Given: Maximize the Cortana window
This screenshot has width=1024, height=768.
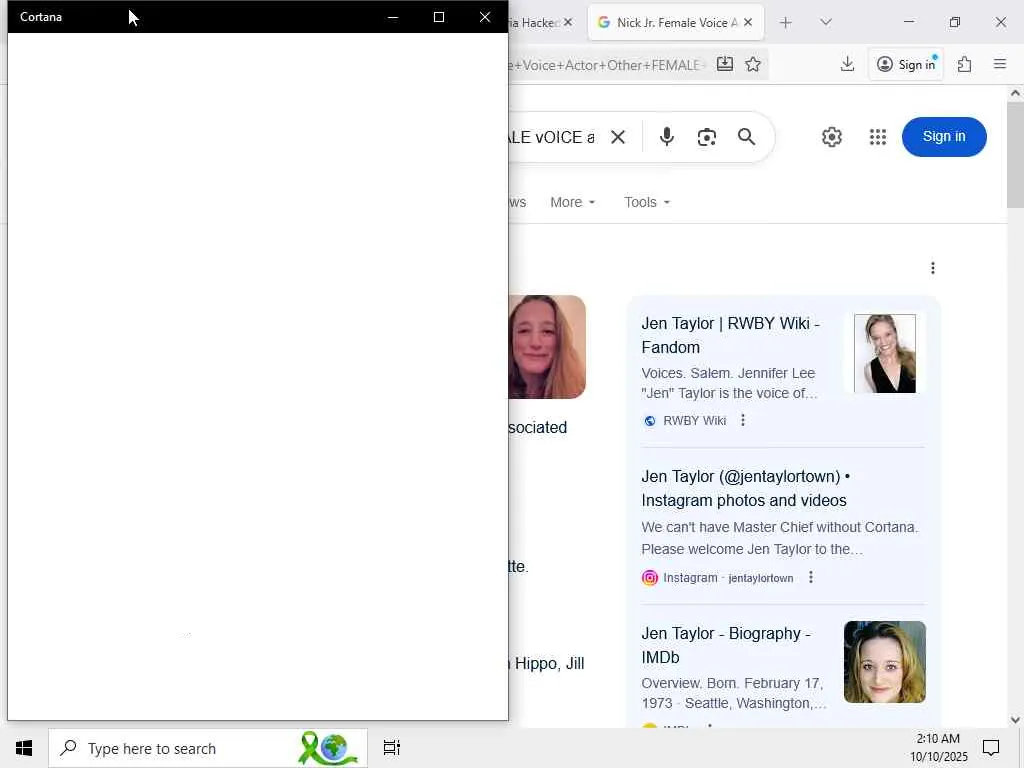Looking at the screenshot, I should coord(439,17).
